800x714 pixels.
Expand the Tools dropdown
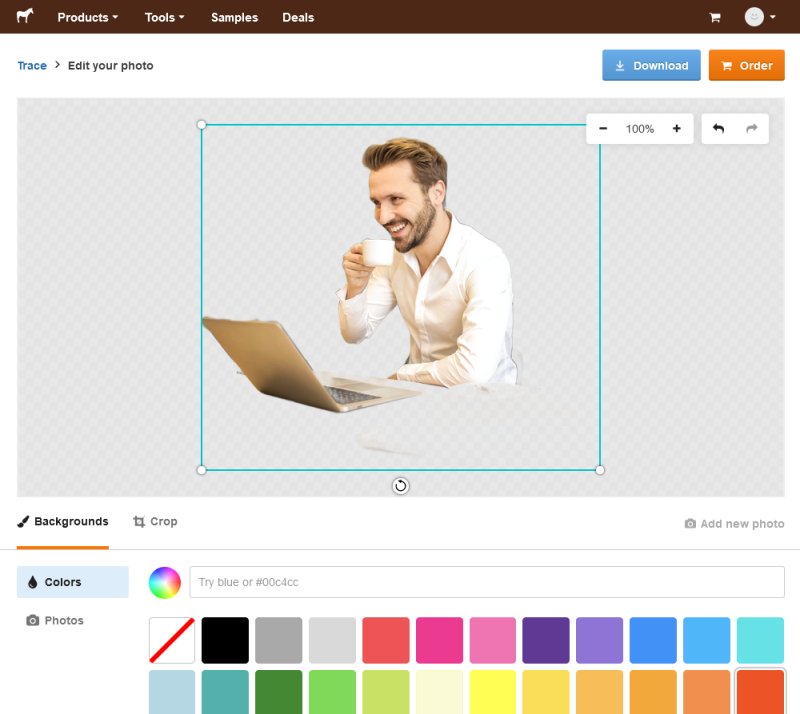[x=163, y=17]
